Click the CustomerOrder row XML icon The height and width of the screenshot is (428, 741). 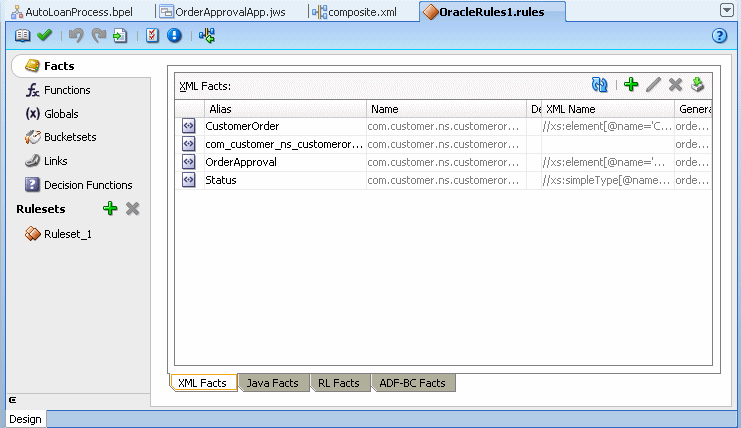[189, 126]
